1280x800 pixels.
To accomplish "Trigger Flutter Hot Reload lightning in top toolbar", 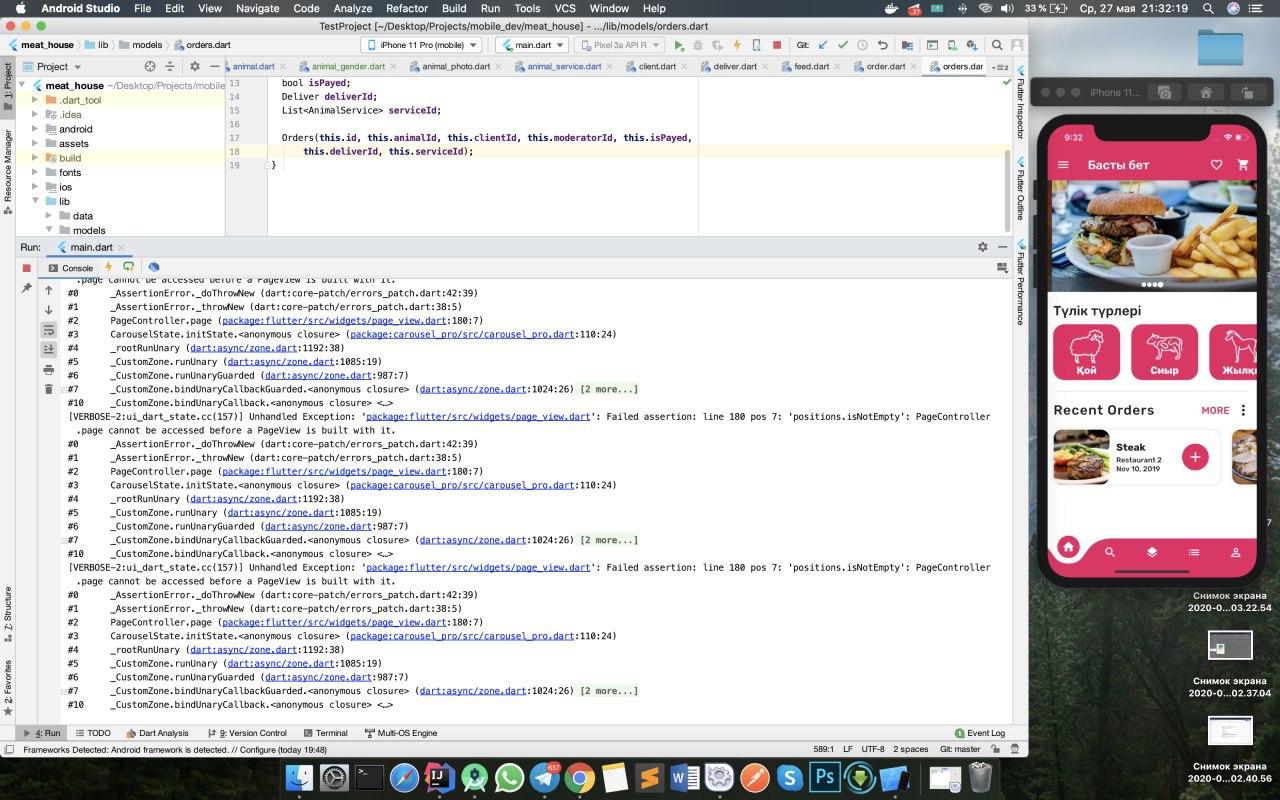I will 737,45.
